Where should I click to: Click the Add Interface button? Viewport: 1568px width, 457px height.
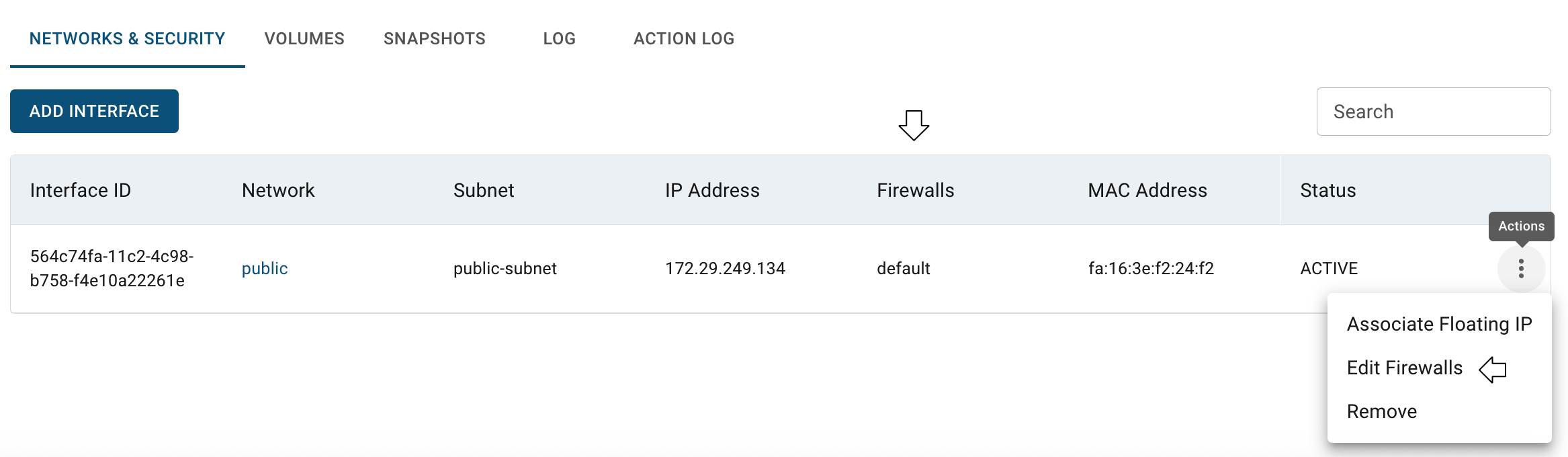tap(94, 111)
